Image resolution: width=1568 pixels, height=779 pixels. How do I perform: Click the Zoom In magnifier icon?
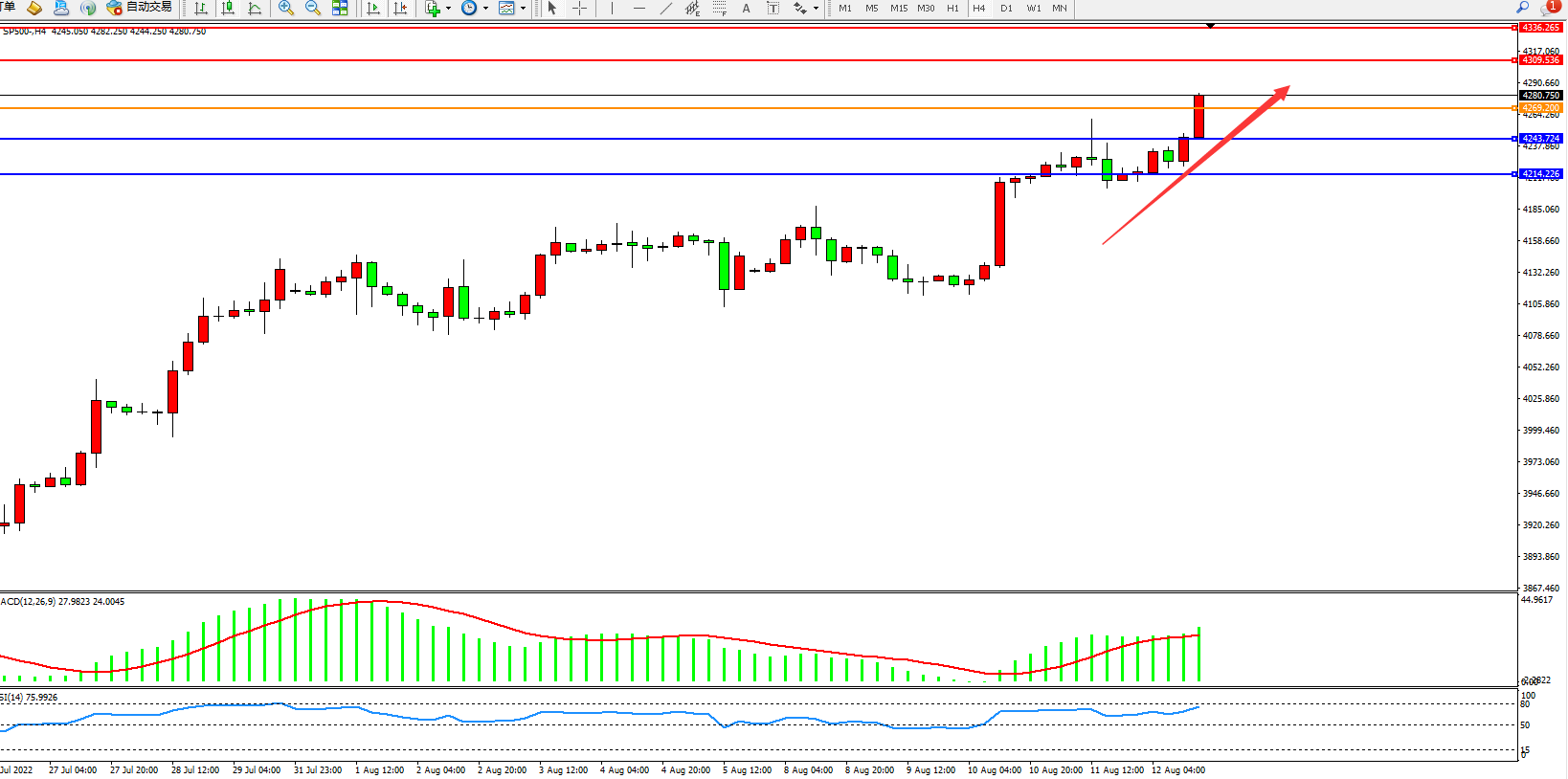(285, 8)
